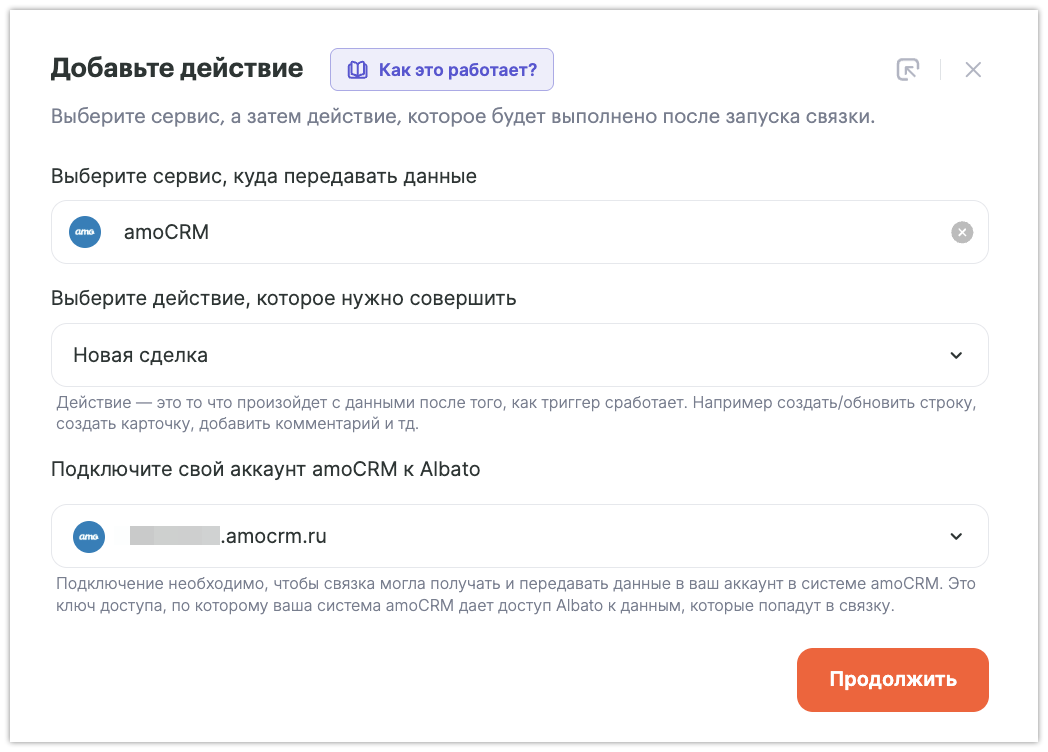Viewport: 1048px width, 752px height.
Task: Click the amoCRM logo in the service field
Action: pos(85,232)
